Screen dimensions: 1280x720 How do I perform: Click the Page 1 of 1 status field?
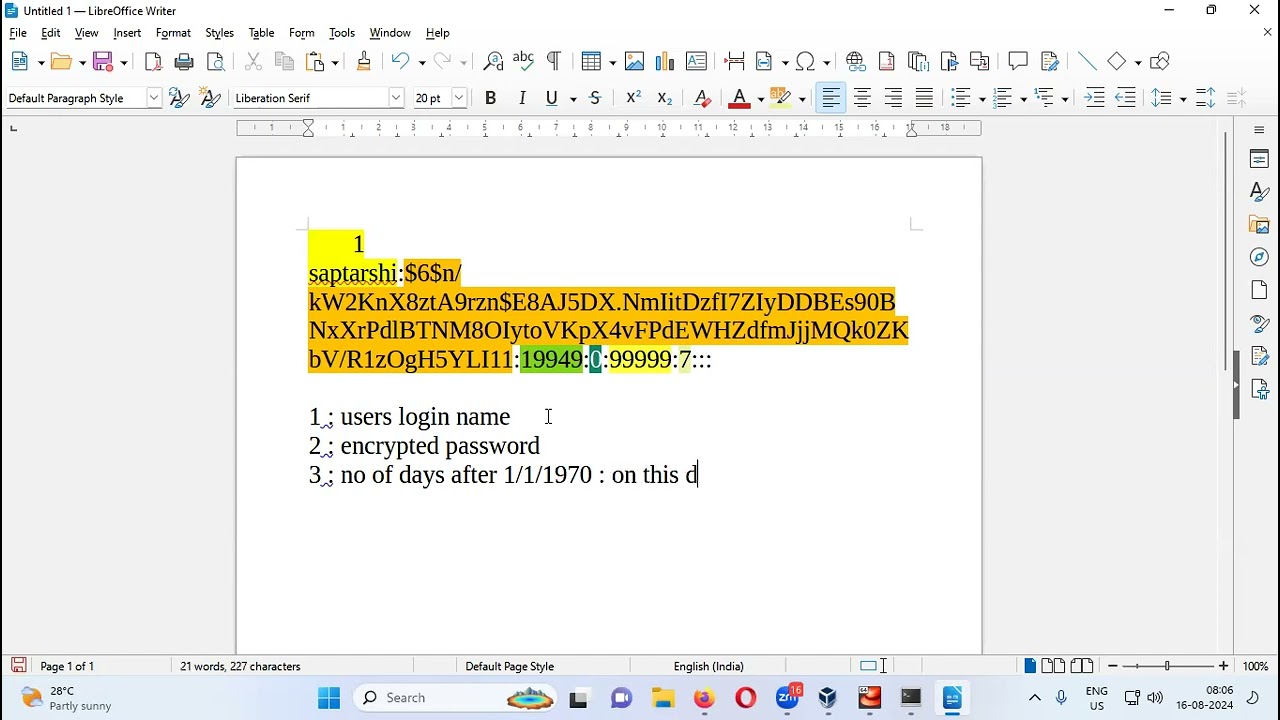(67, 666)
